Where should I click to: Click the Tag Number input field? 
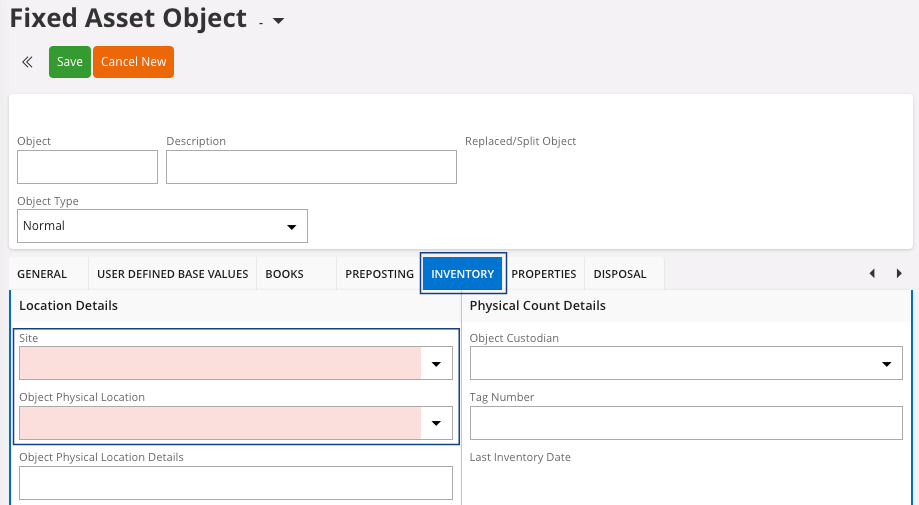686,424
